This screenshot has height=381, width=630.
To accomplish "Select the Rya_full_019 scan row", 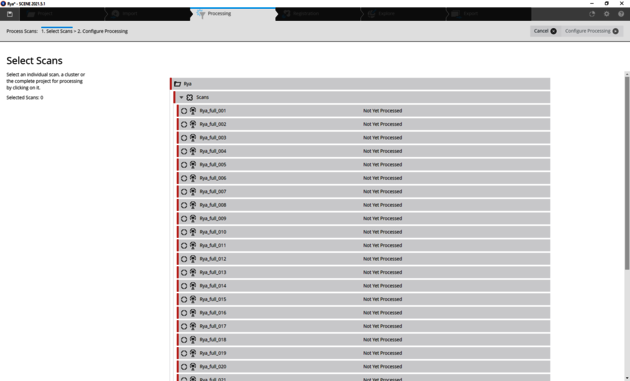I will click(363, 353).
